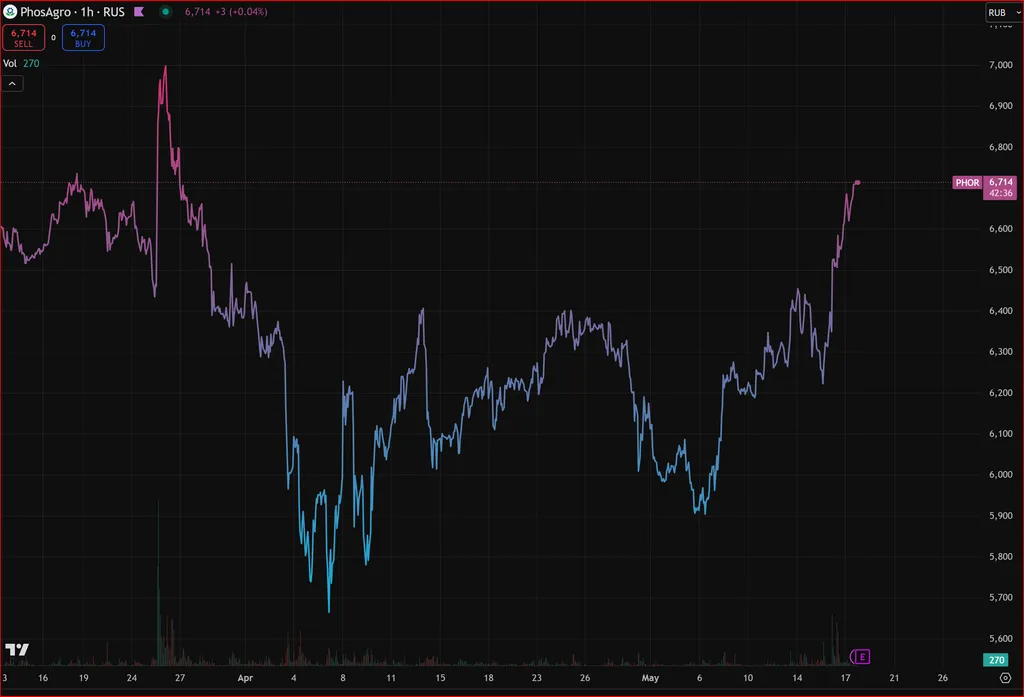Click the 24 date label on time axis

(x=132, y=678)
